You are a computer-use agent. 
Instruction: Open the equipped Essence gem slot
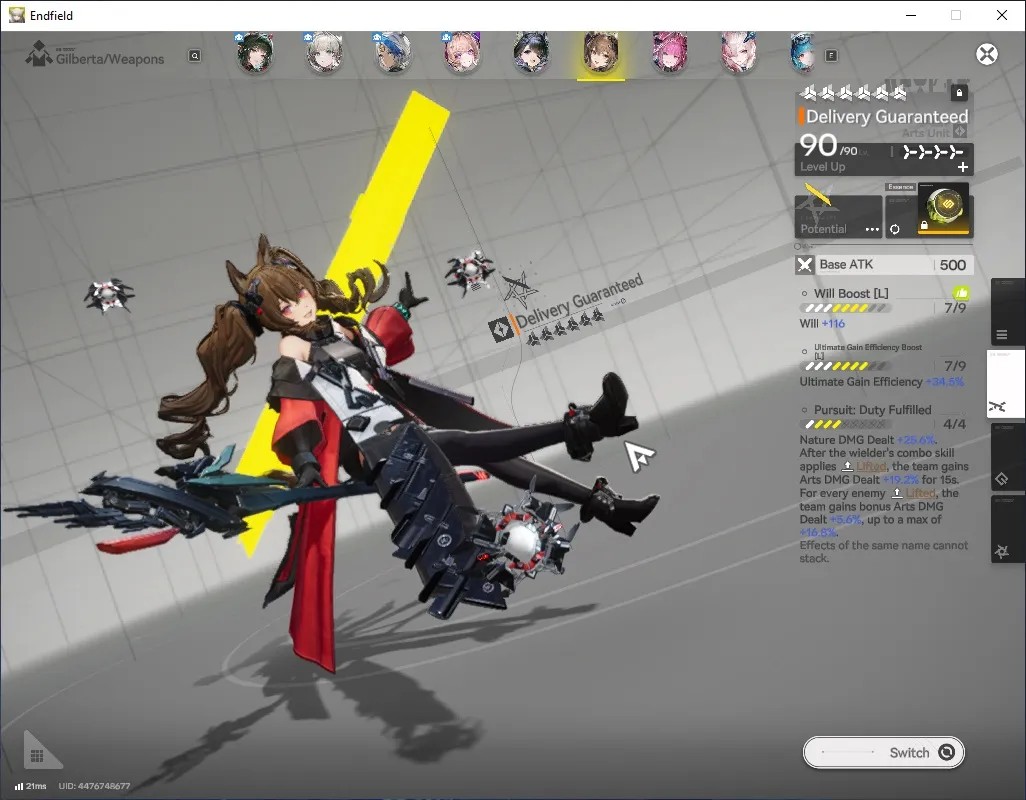944,209
